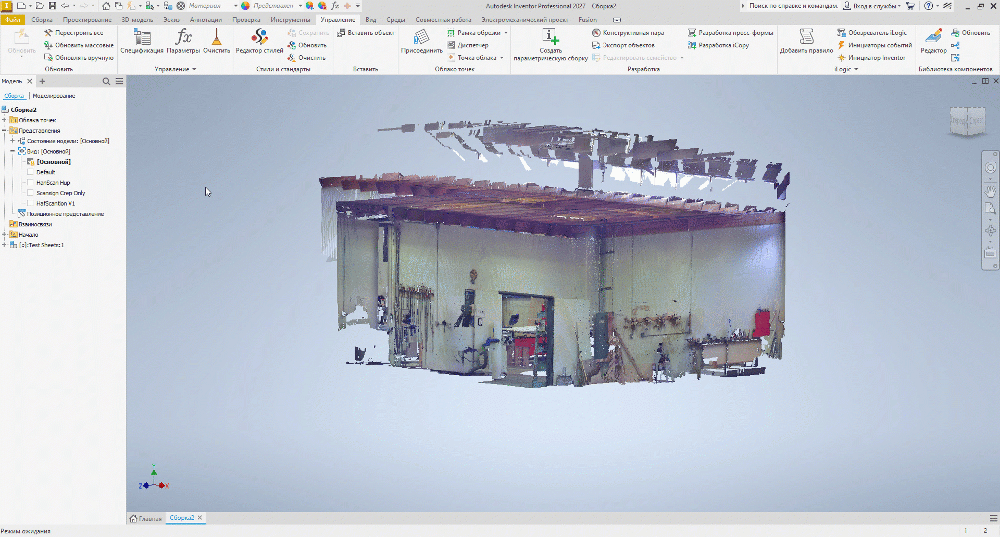
Task: Click the Спецификация bill of materials icon
Action: point(142,38)
